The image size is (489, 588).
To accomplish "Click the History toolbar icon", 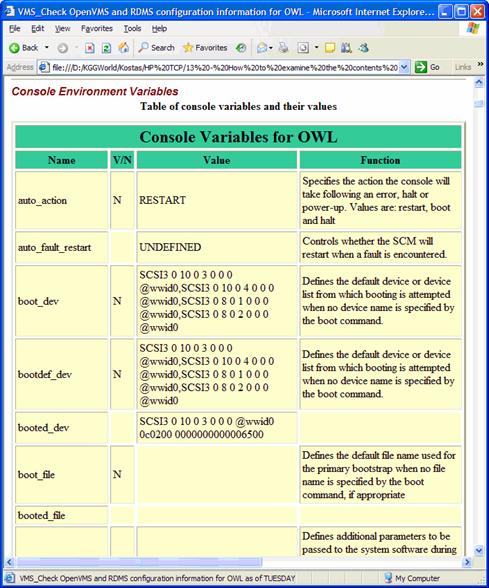I will 241,48.
